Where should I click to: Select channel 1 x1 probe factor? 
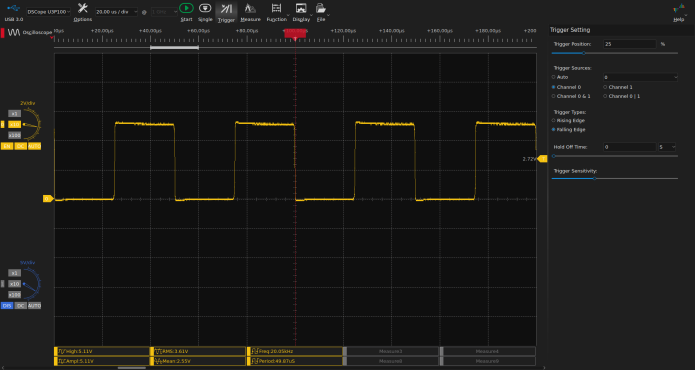[14, 273]
